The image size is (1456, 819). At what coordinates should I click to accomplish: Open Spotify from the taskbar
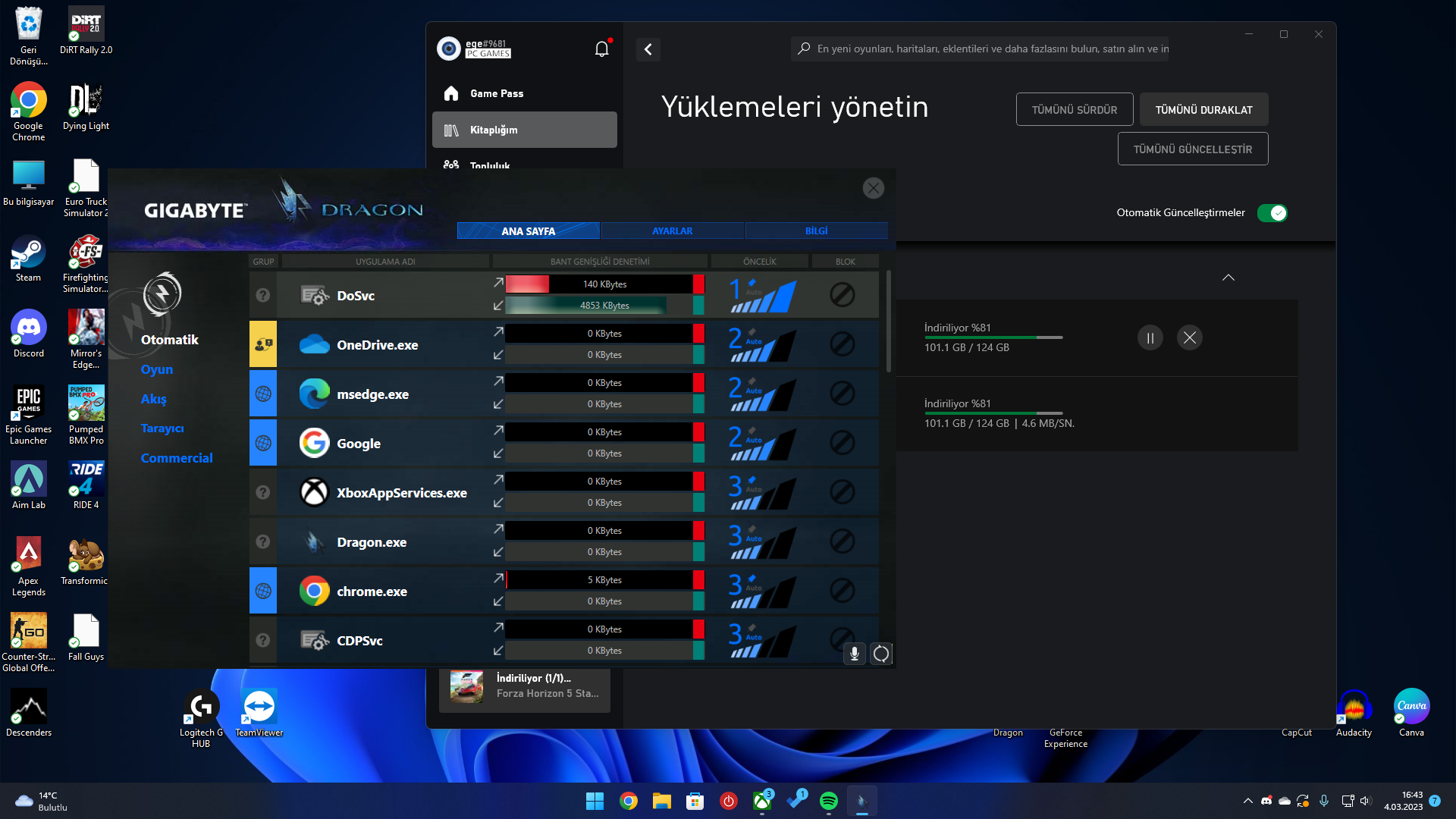coord(829,801)
